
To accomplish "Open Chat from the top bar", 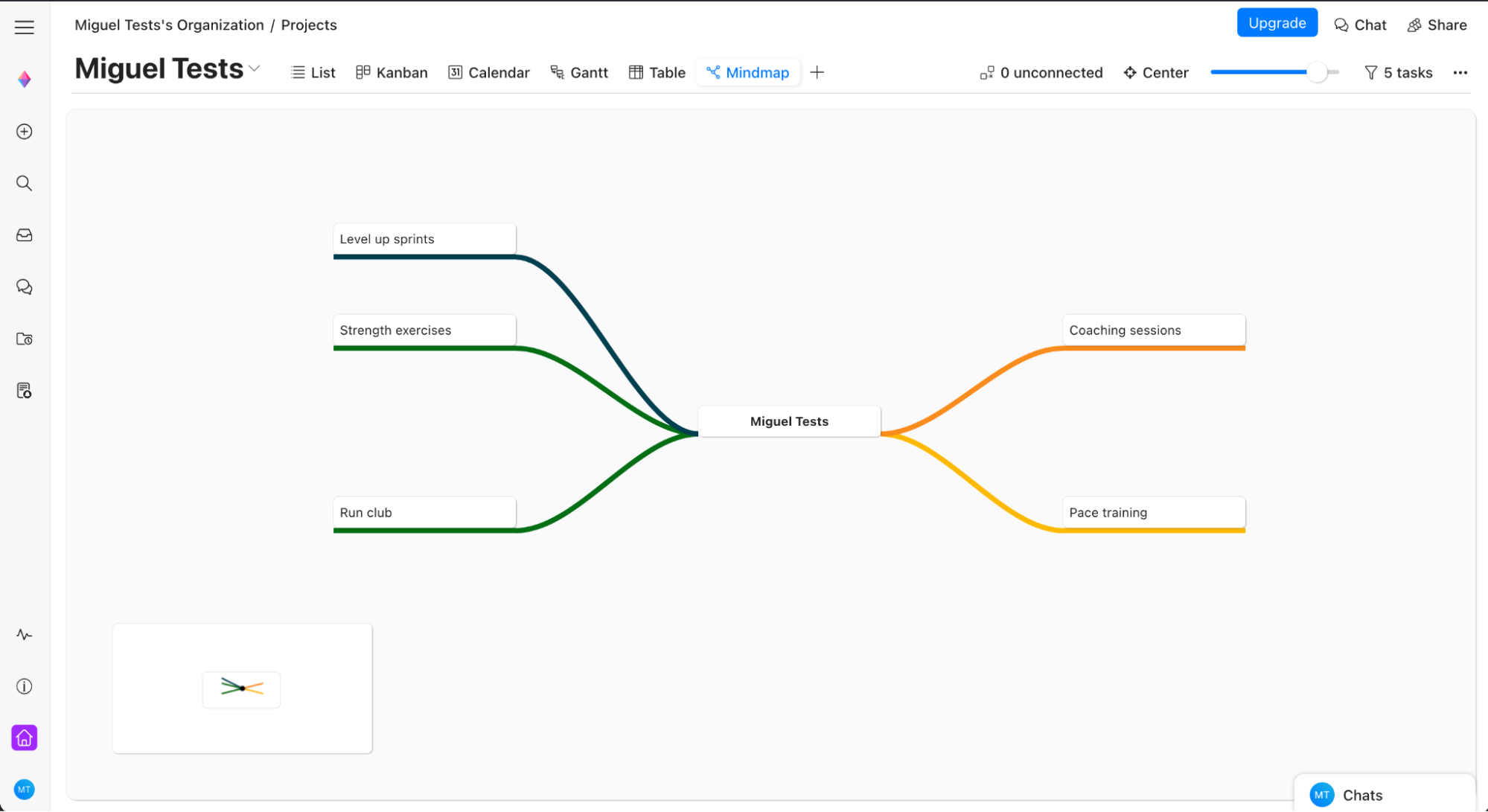I will tap(1361, 25).
